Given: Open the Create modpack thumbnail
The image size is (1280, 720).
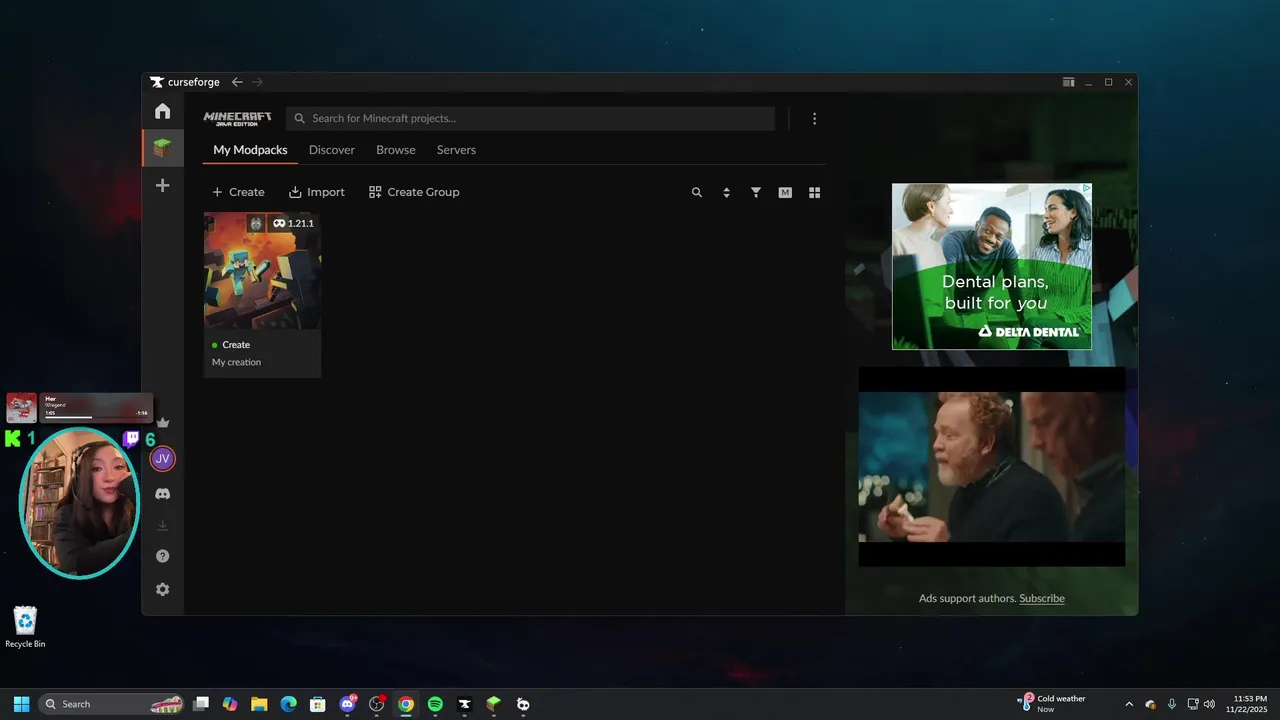Looking at the screenshot, I should point(262,270).
